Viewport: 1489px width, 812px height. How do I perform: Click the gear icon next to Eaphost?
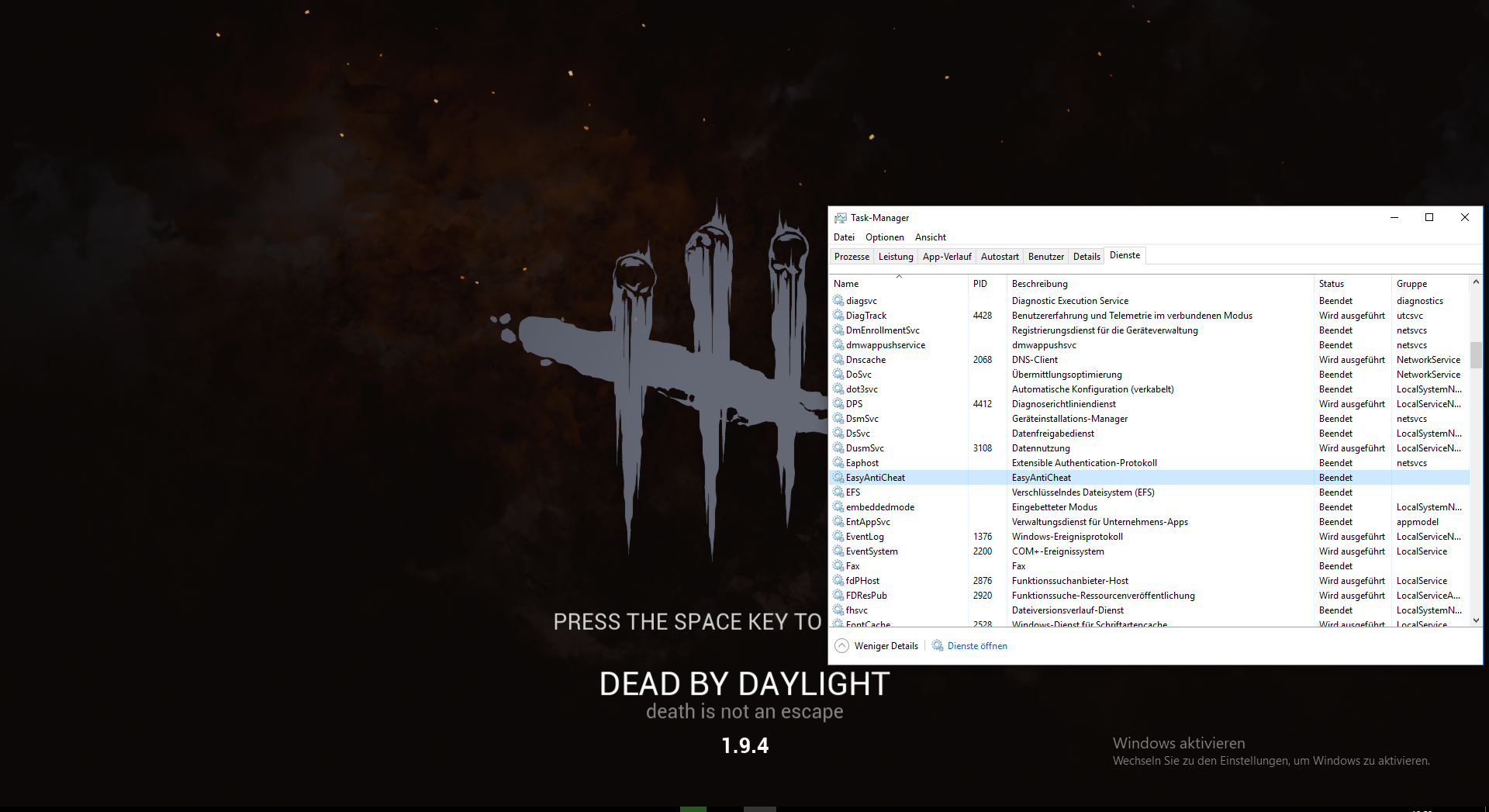click(838, 462)
